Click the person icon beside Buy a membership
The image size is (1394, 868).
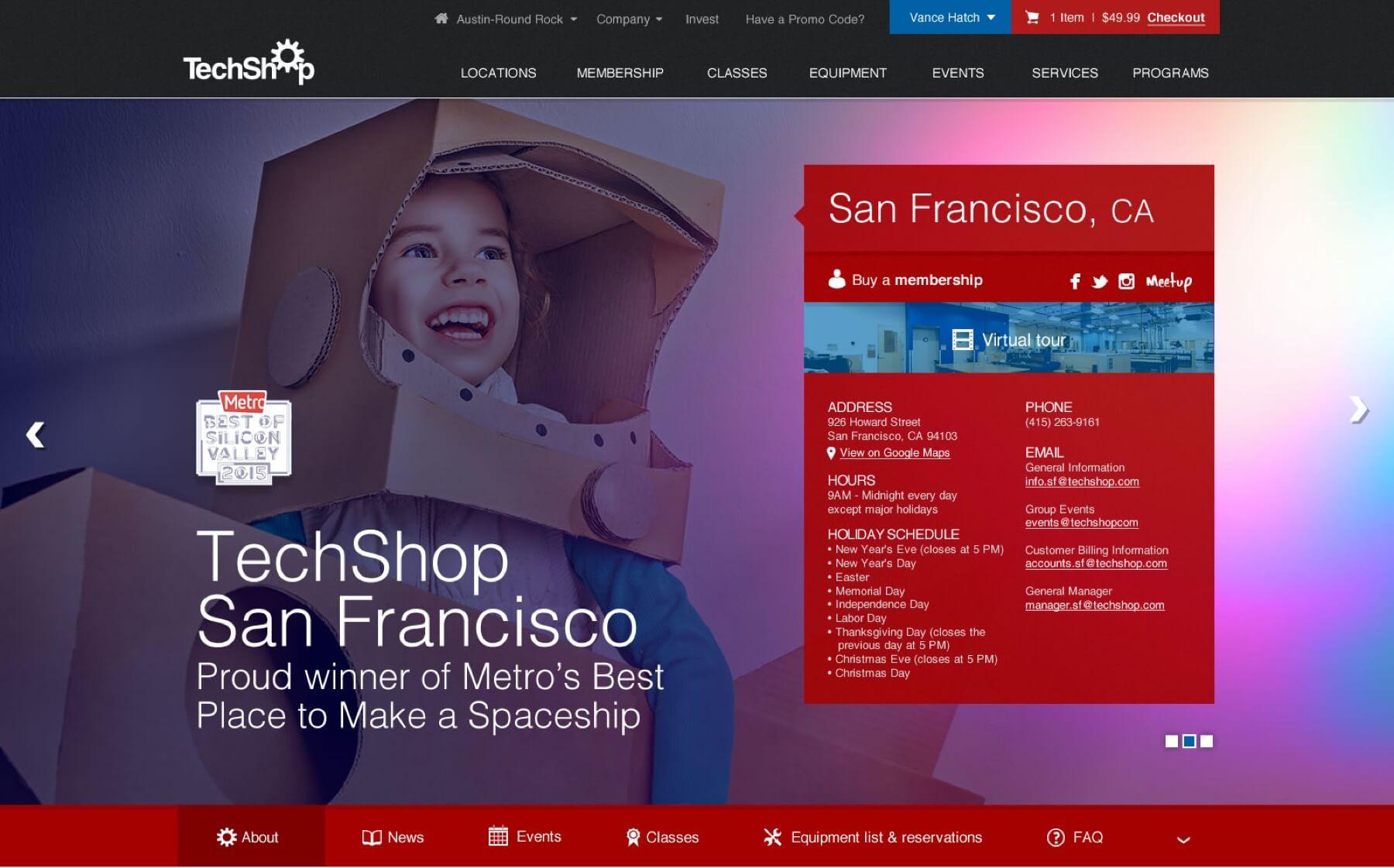836,279
